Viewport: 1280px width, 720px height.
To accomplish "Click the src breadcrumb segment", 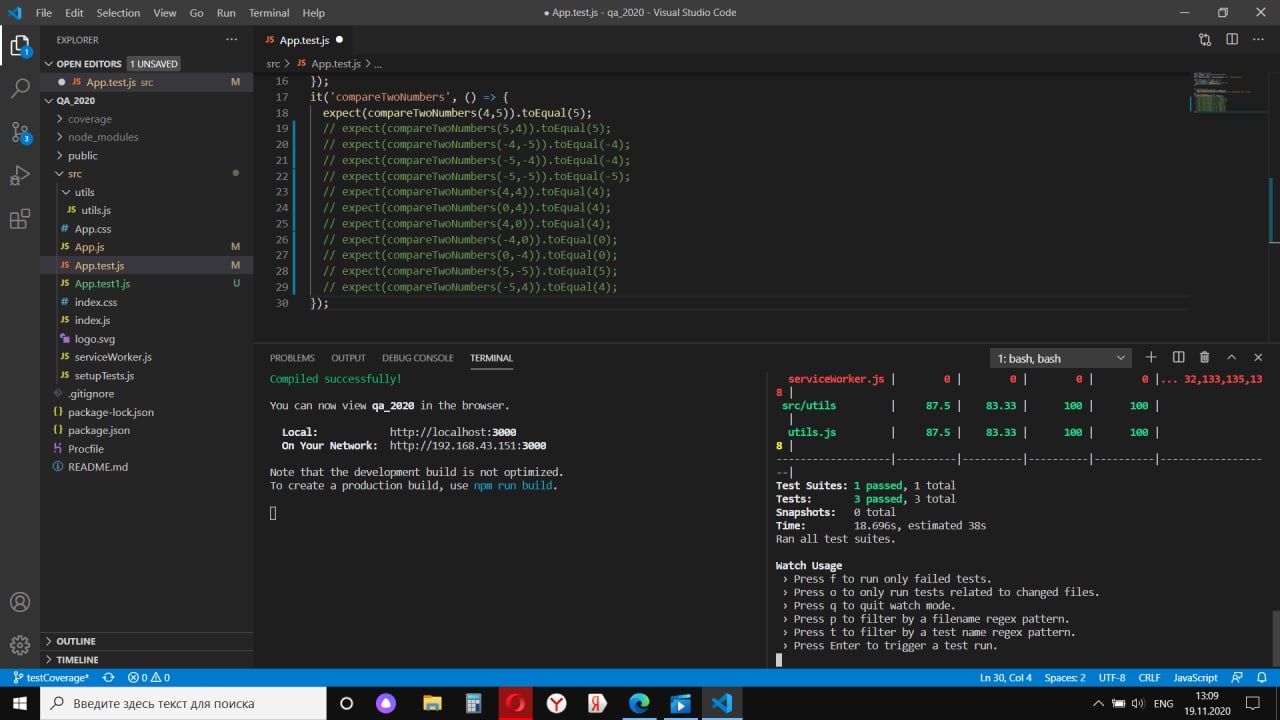I will (x=273, y=63).
